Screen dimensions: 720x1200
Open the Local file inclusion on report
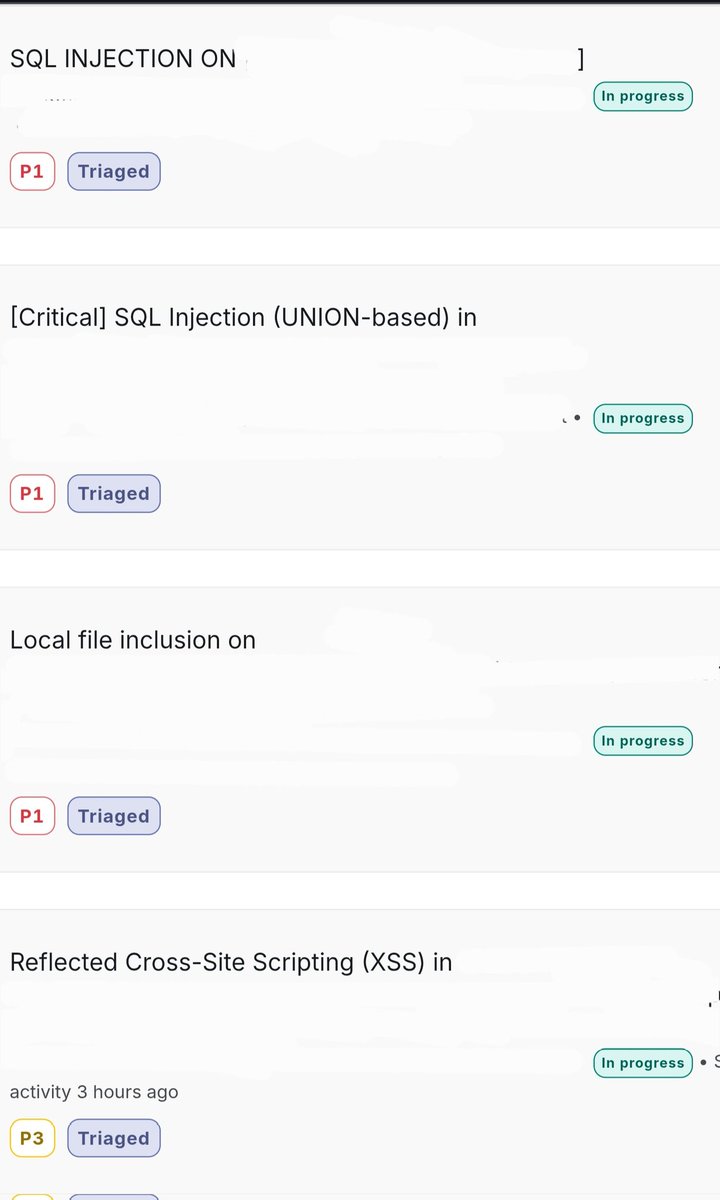click(x=133, y=640)
